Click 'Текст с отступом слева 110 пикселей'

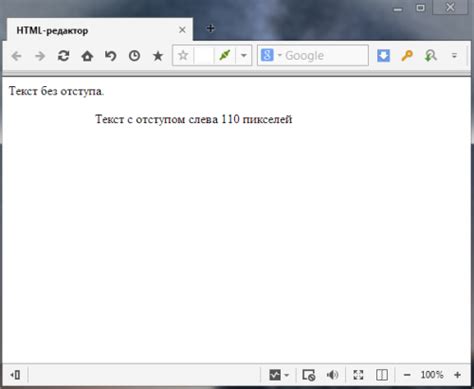tap(194, 119)
